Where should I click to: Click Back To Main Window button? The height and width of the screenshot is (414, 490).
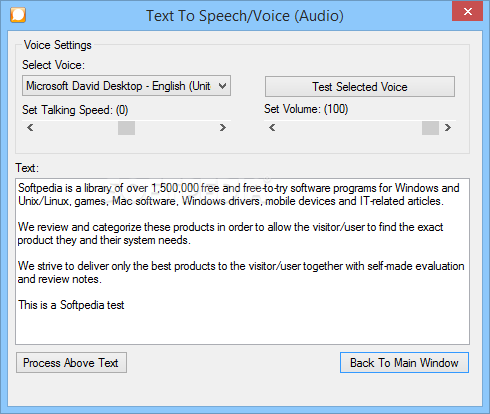(x=404, y=363)
